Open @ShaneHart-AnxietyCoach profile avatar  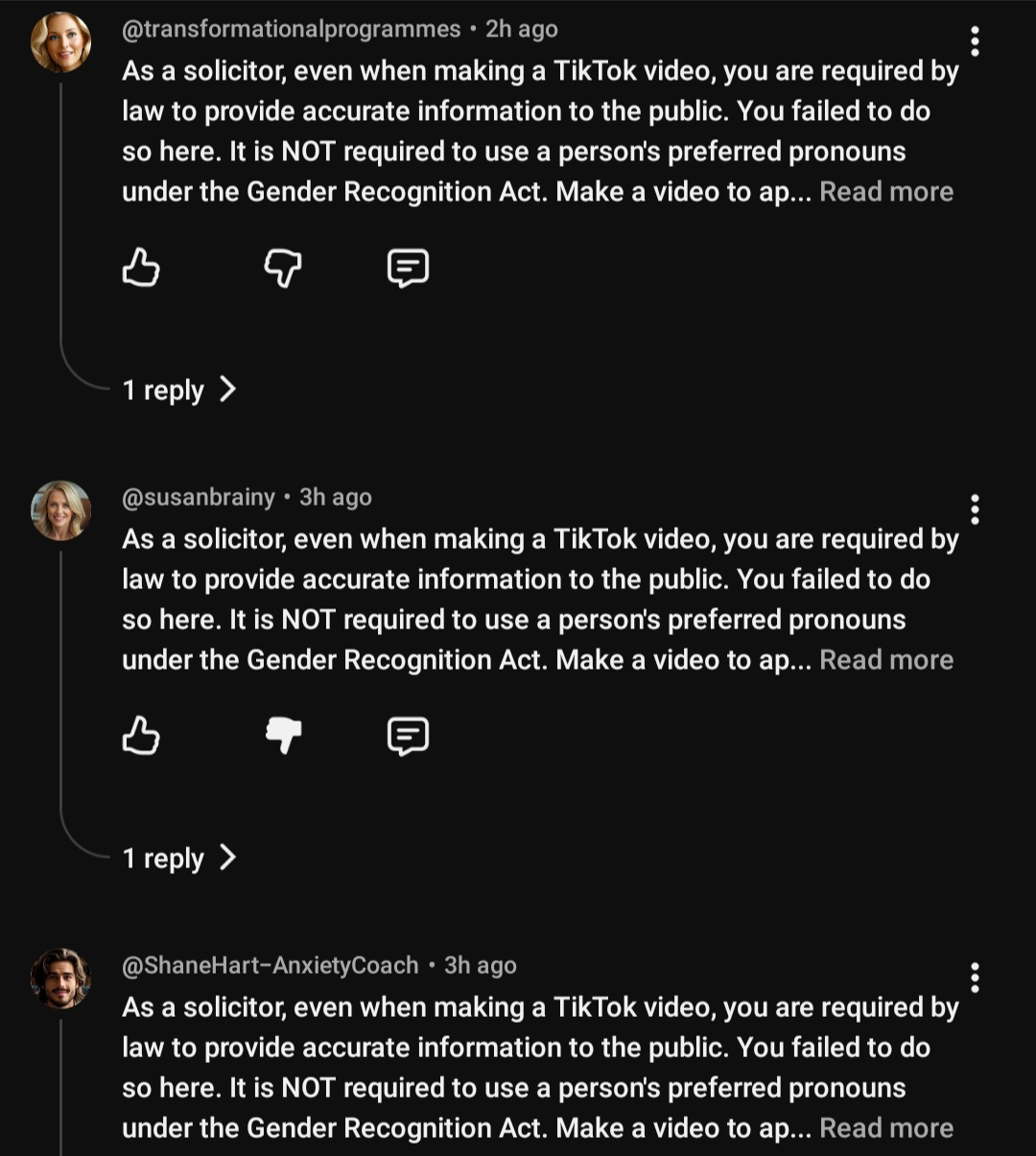click(x=61, y=979)
